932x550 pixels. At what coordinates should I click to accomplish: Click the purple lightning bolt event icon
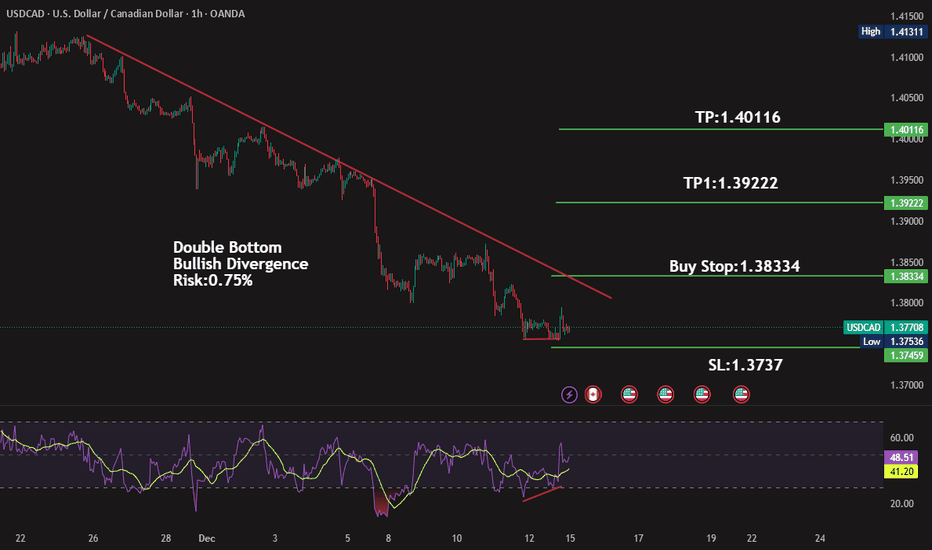click(x=569, y=394)
